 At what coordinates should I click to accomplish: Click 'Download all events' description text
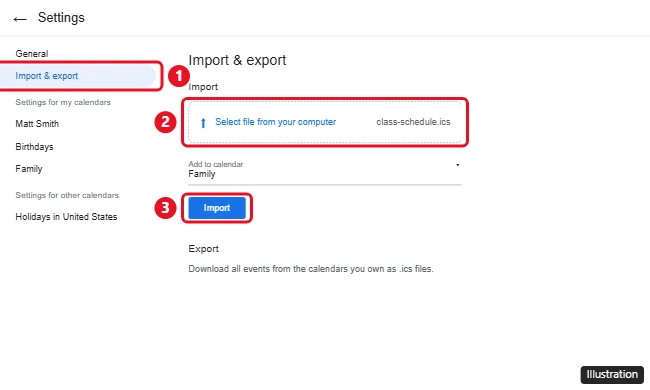pos(311,269)
